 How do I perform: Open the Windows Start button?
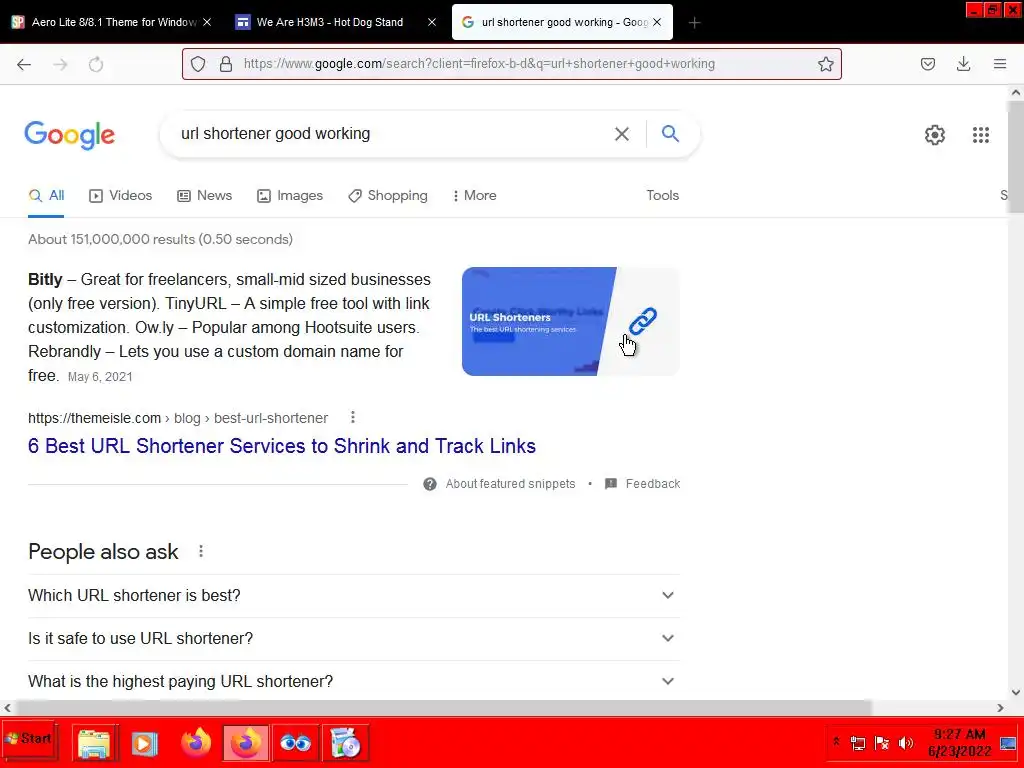pos(29,741)
